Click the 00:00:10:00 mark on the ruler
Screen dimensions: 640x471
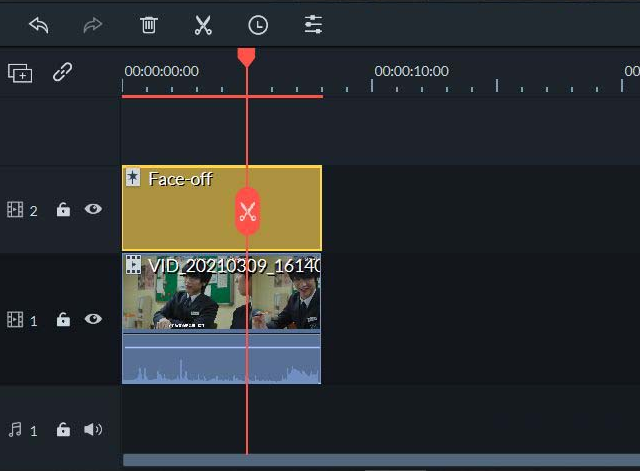(411, 71)
